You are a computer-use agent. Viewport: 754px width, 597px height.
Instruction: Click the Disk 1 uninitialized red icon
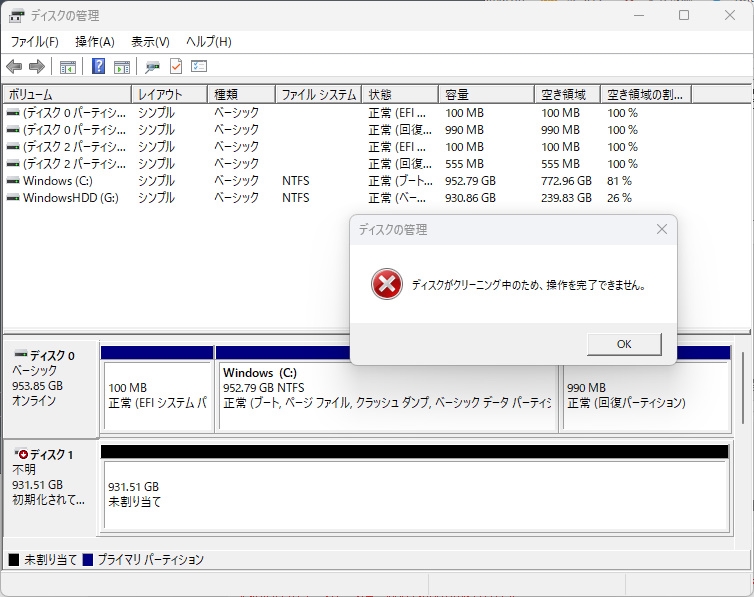click(x=21, y=453)
